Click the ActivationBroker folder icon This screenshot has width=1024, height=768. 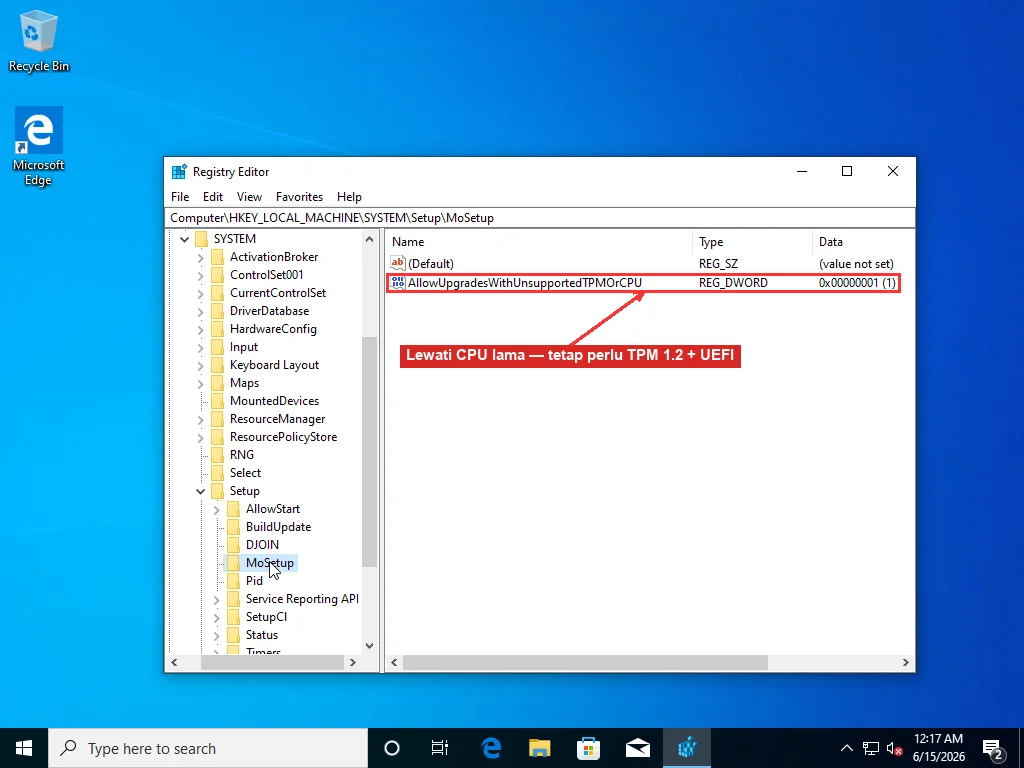(x=217, y=257)
